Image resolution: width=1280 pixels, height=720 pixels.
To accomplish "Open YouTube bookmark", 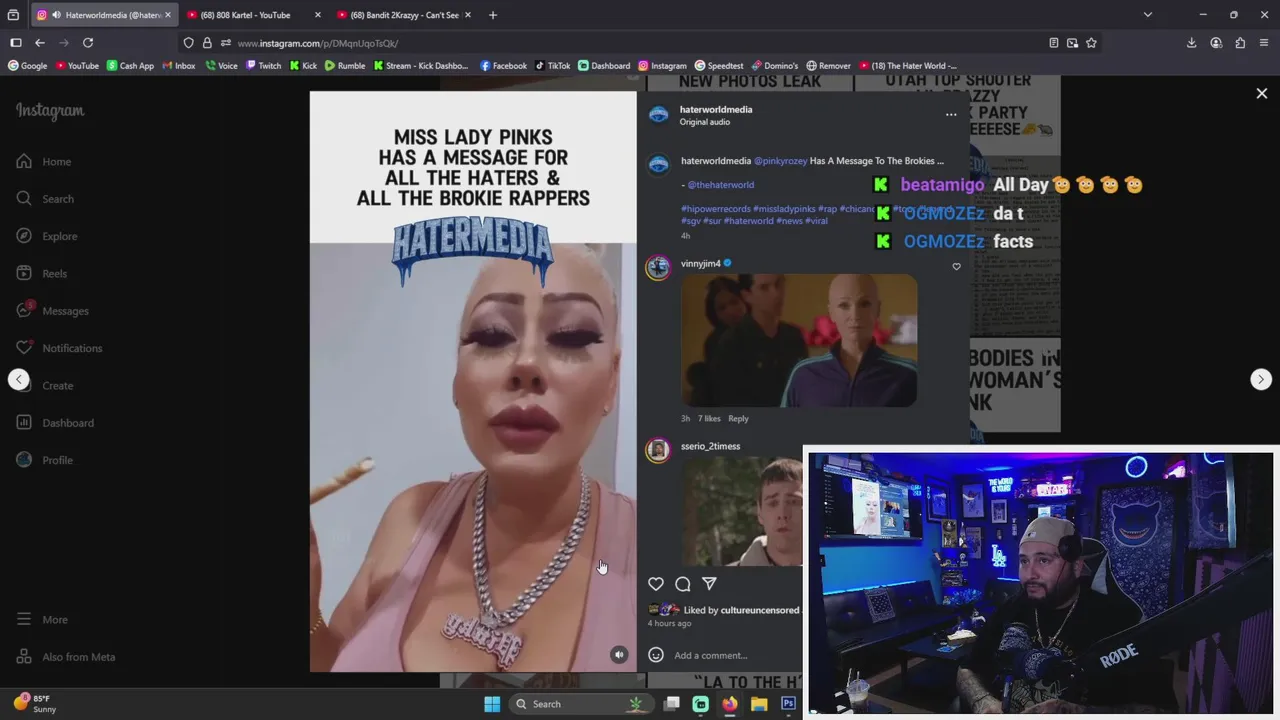I will (x=77, y=66).
